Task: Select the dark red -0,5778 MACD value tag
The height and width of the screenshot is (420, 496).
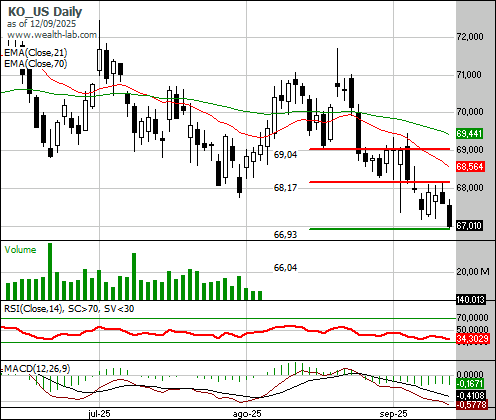Action: [x=471, y=405]
